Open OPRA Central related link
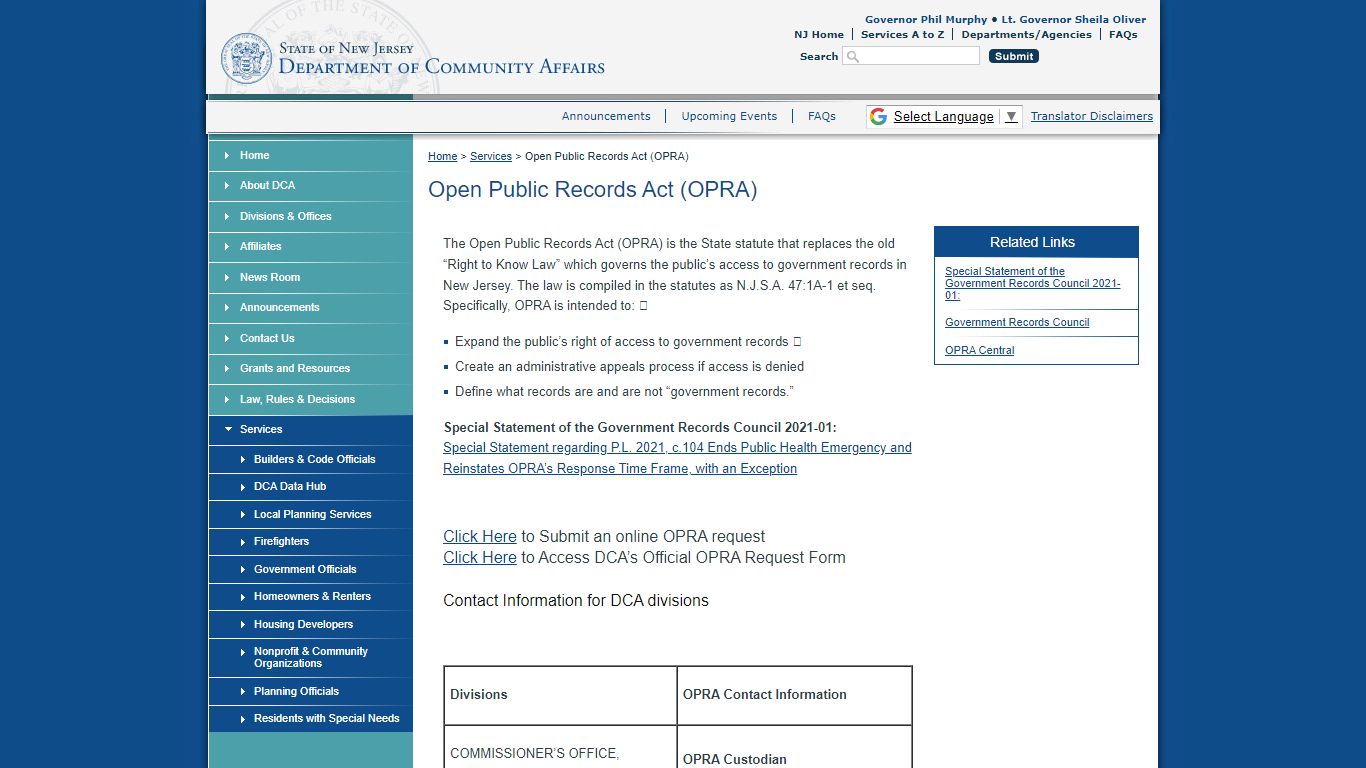This screenshot has height=768, width=1366. pos(980,350)
